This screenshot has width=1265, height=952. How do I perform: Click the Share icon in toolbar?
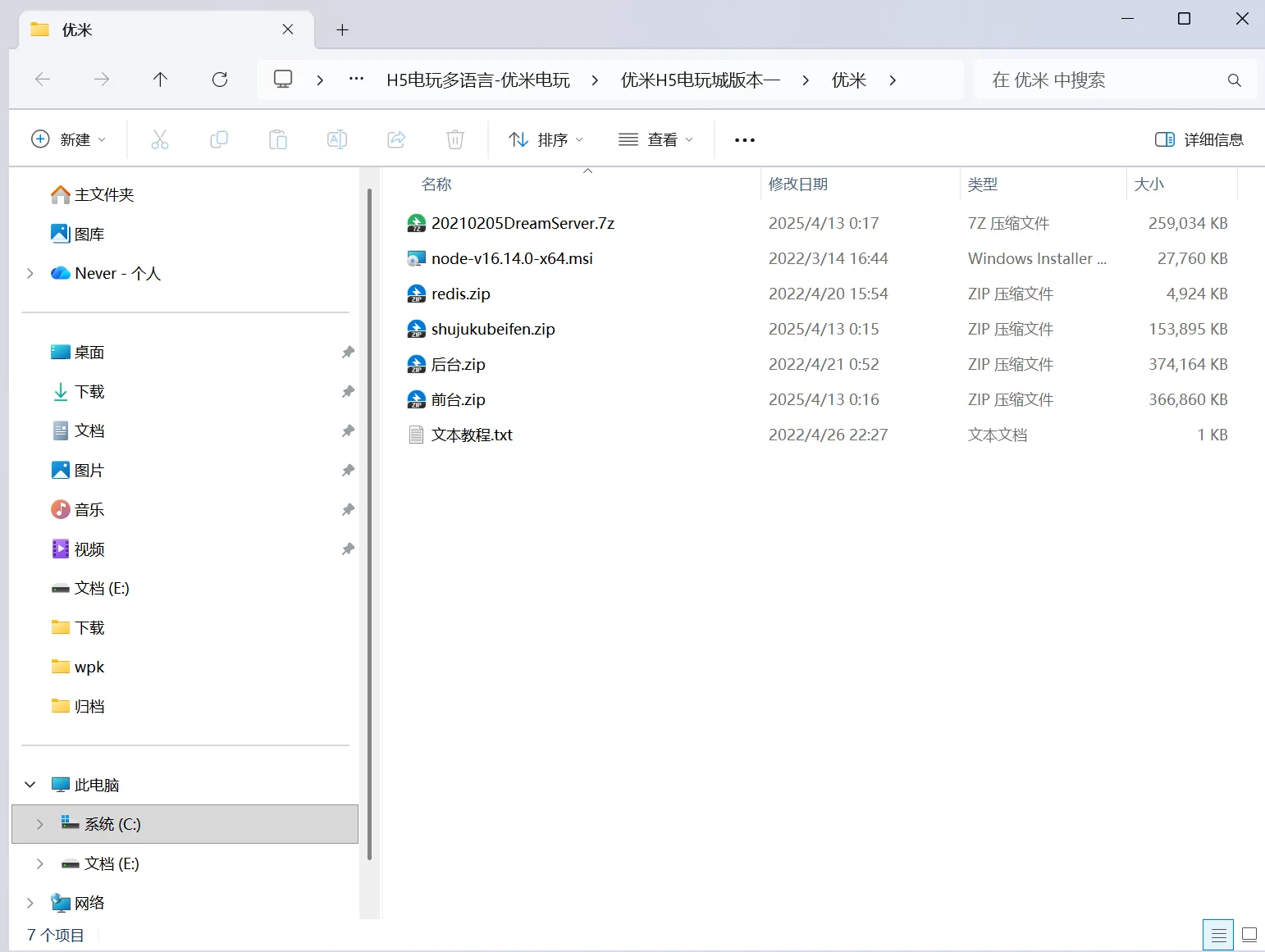396,139
